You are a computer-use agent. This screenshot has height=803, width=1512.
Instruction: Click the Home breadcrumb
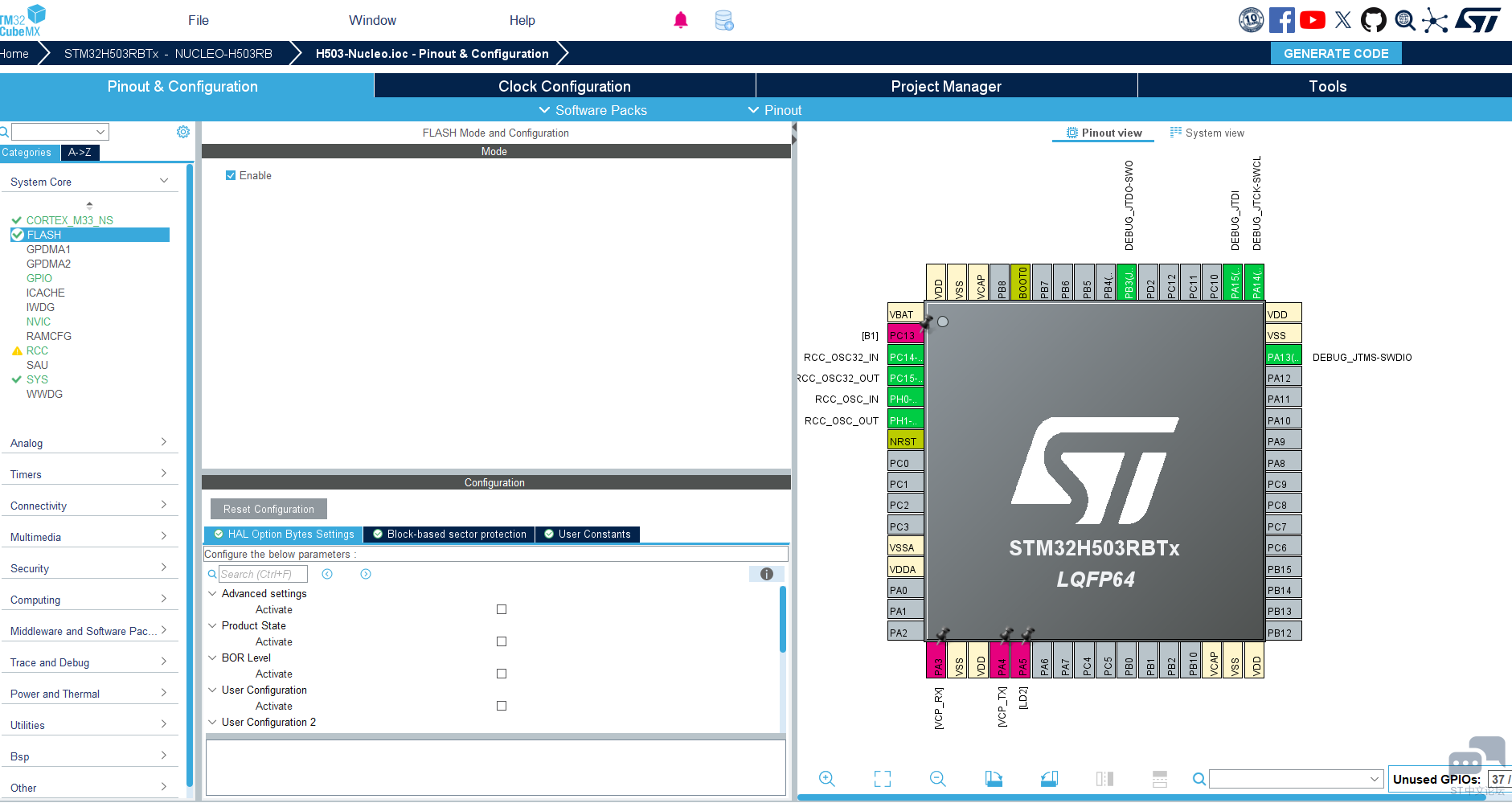[14, 53]
